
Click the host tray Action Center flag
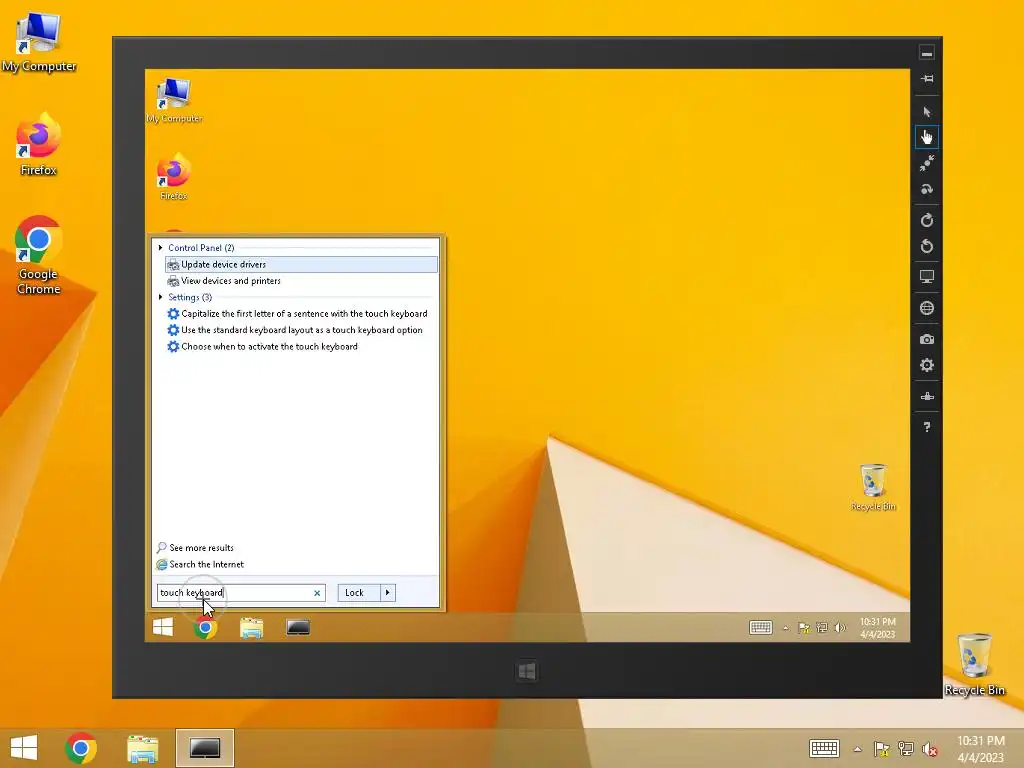pyautogui.click(x=882, y=749)
